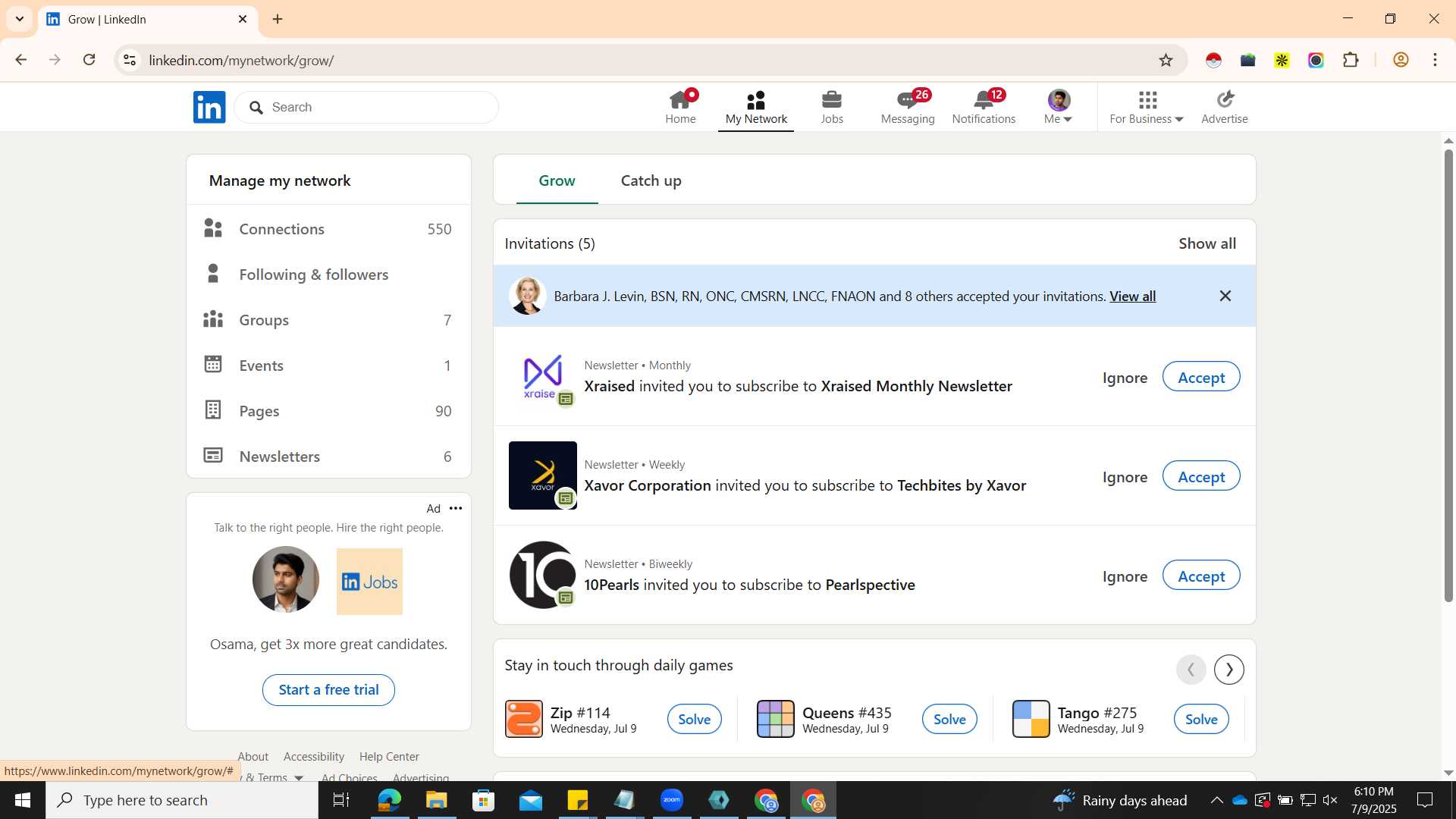Open About footer link
The width and height of the screenshot is (1456, 819).
[253, 757]
